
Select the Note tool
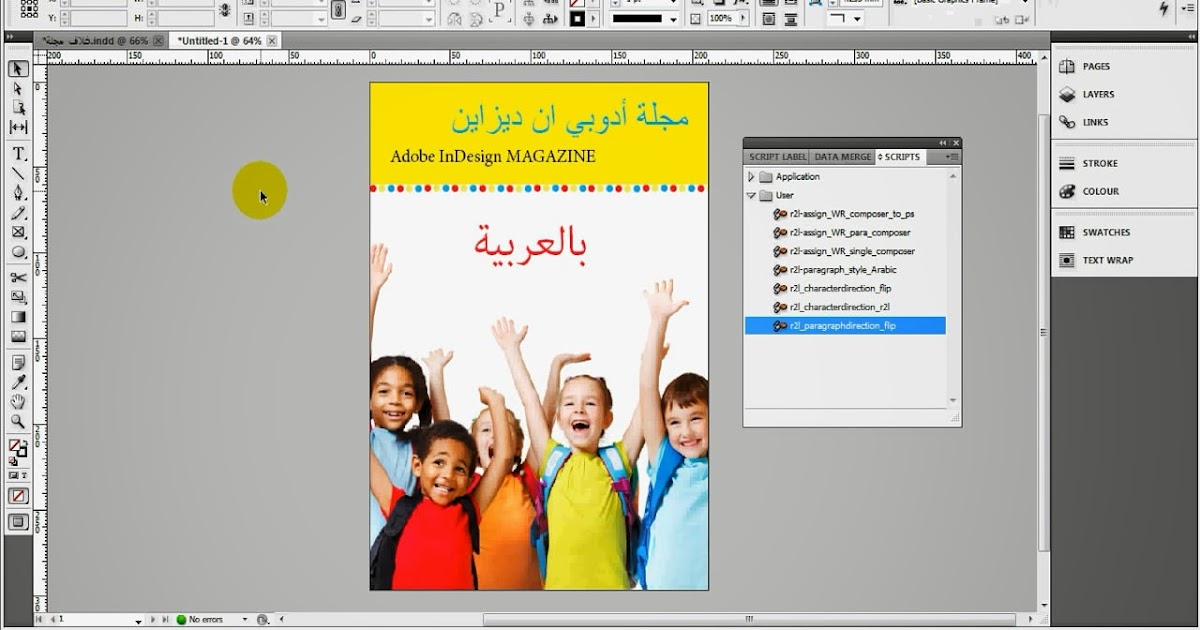(x=18, y=362)
